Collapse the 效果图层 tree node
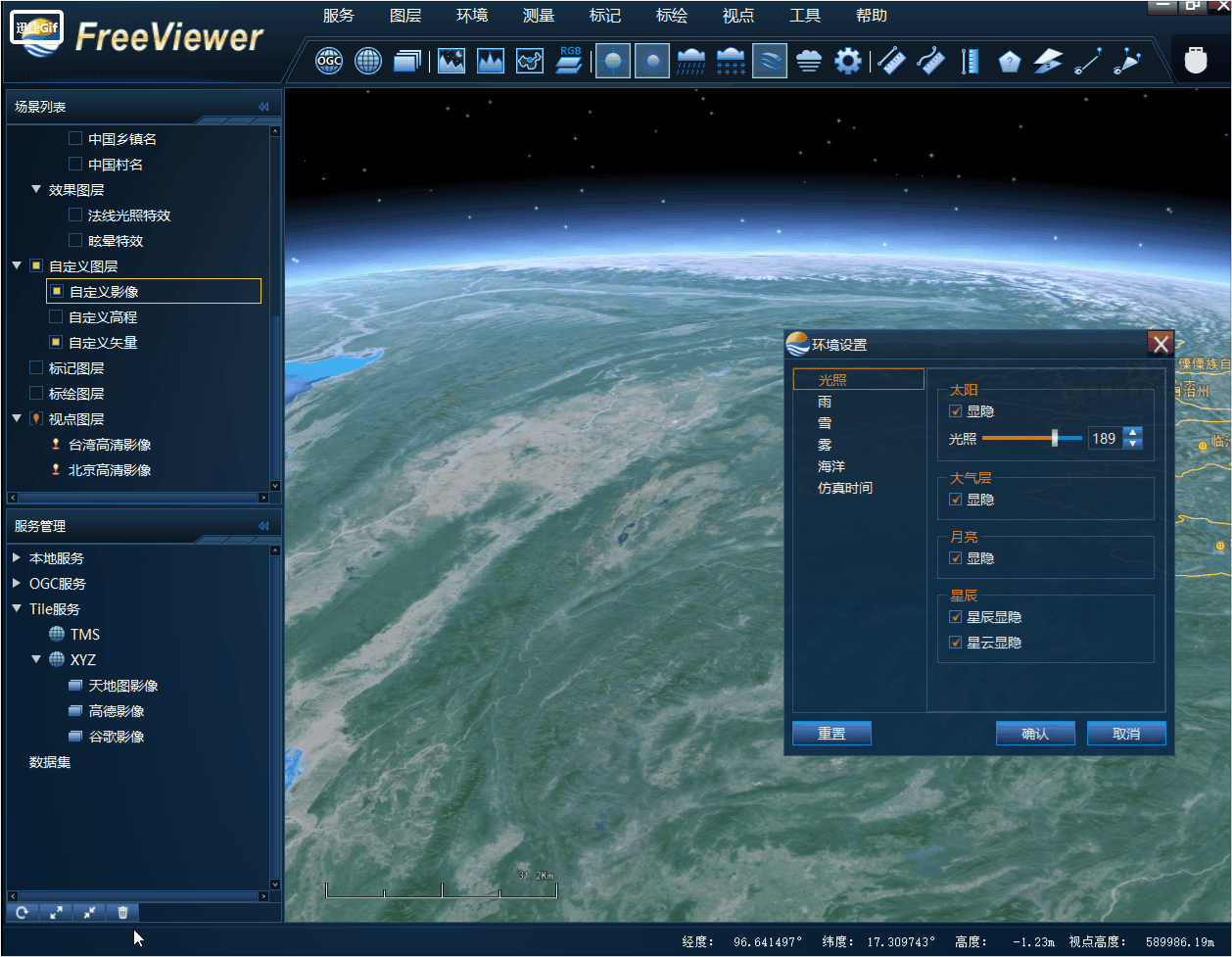The image size is (1232, 957). click(x=36, y=190)
